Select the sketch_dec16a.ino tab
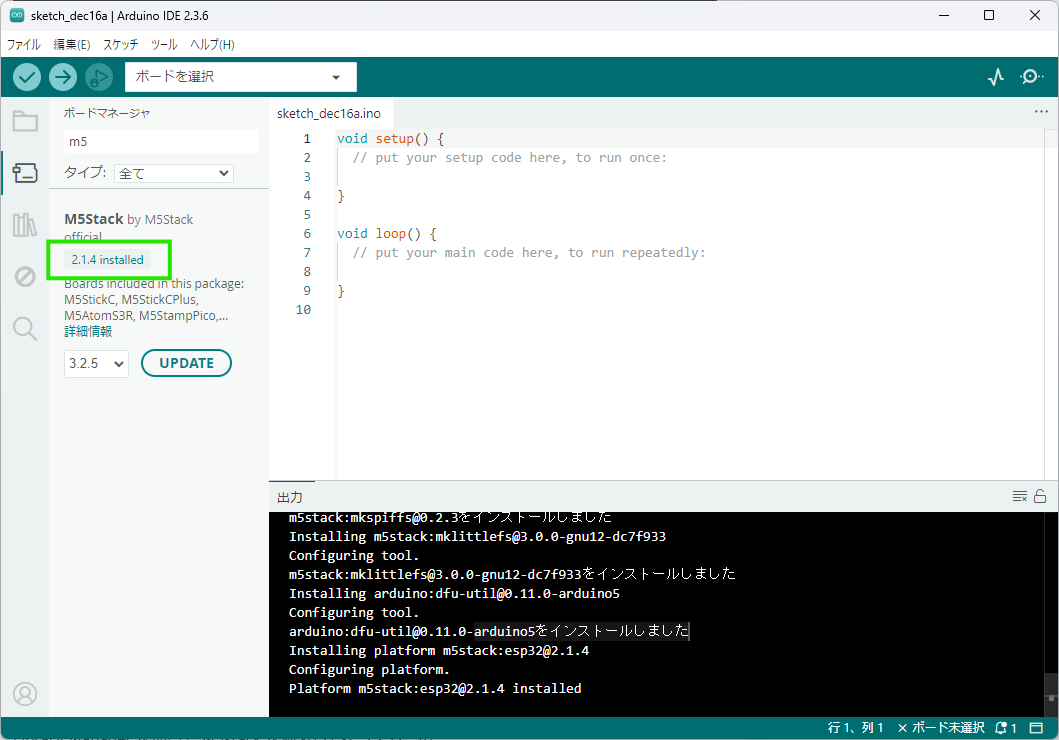Viewport: 1059px width, 740px height. [329, 113]
